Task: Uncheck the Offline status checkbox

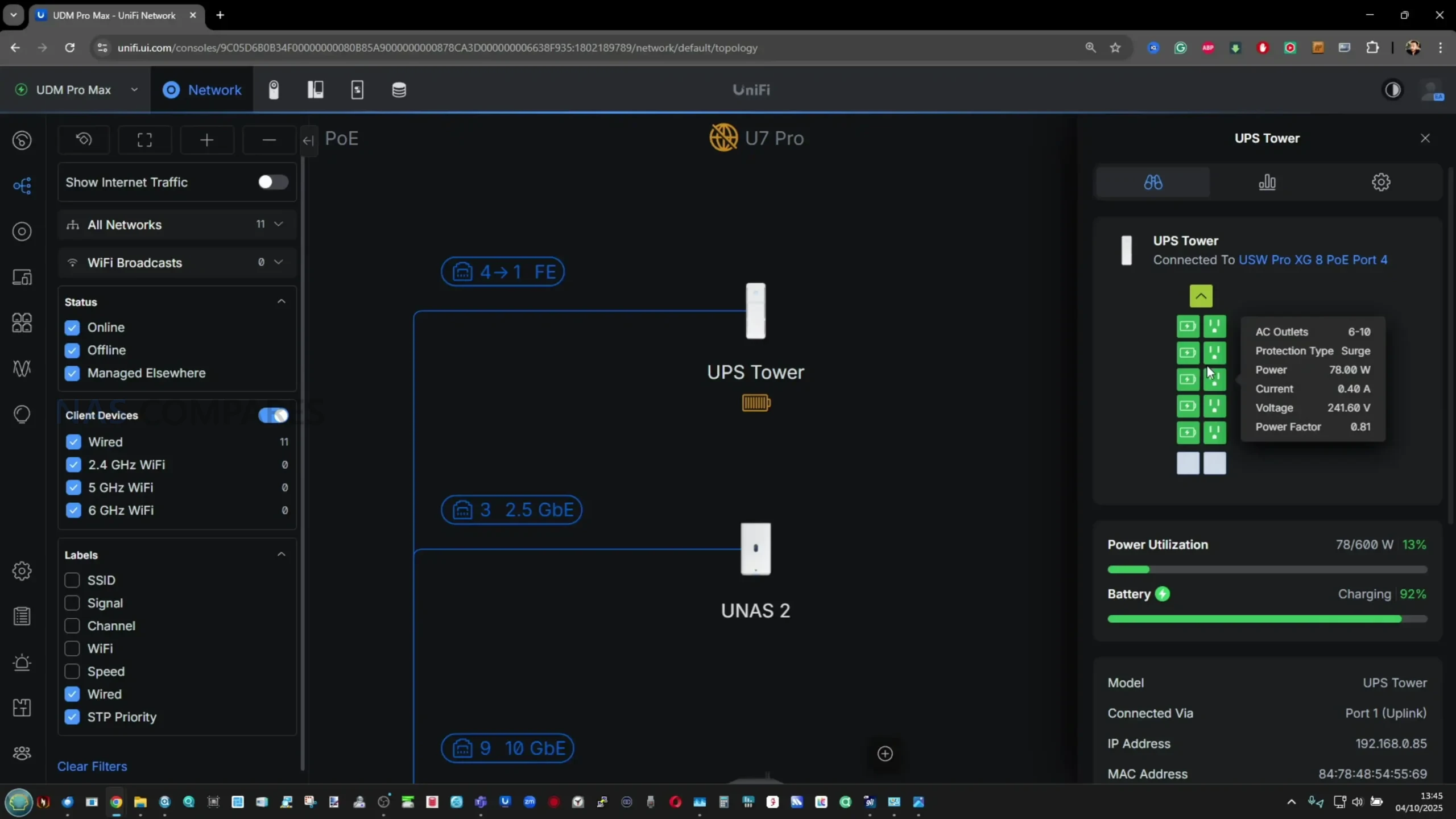Action: point(72,350)
